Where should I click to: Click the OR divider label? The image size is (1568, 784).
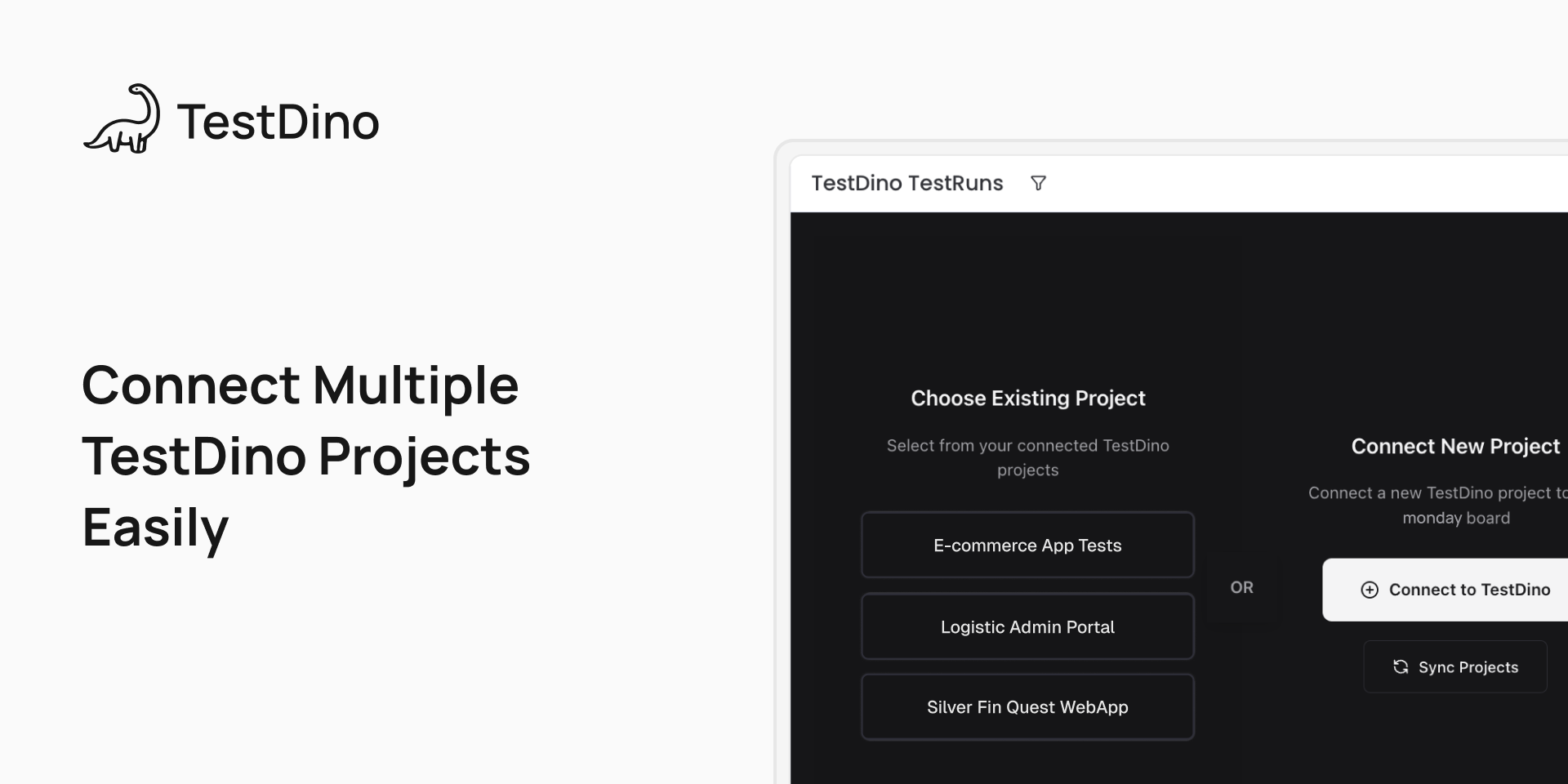tap(1241, 587)
